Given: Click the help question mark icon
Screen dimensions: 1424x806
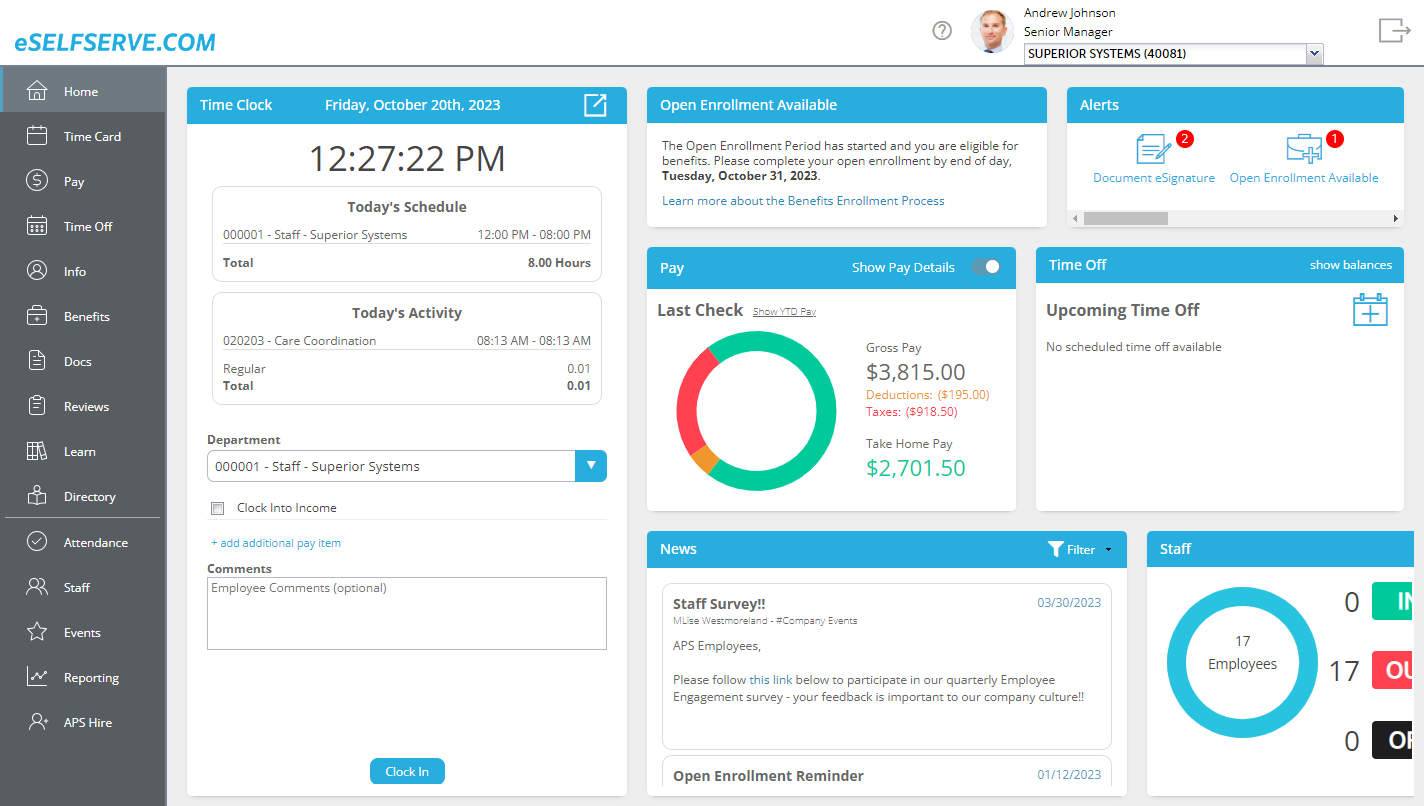Looking at the screenshot, I should pyautogui.click(x=941, y=31).
